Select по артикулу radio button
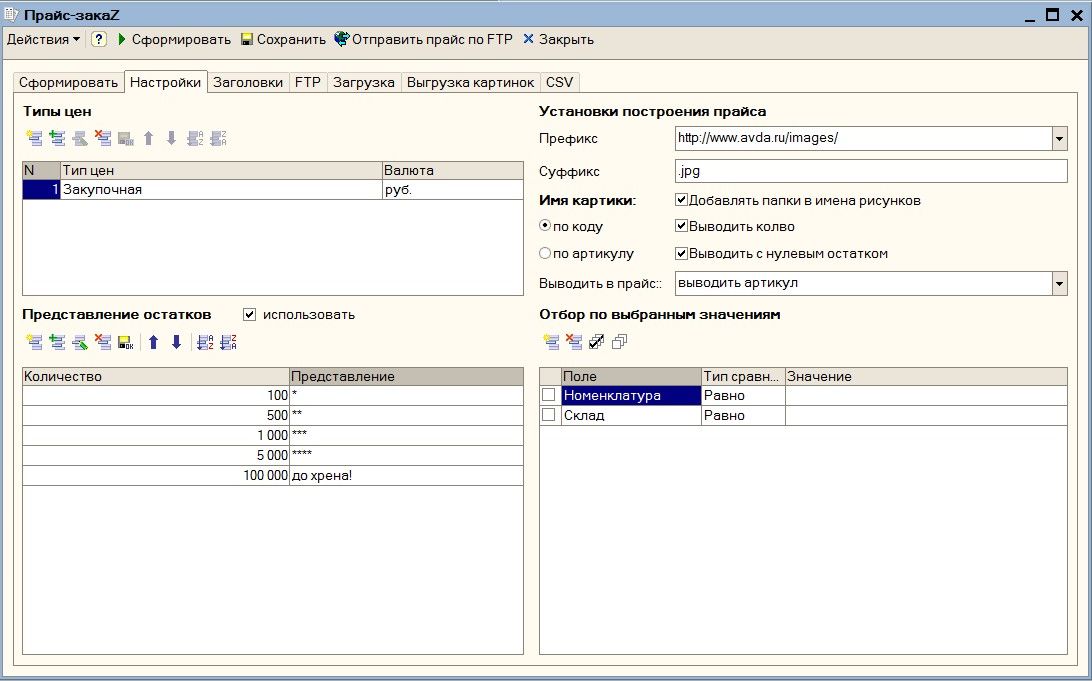This screenshot has height=681, width=1092. [x=545, y=253]
